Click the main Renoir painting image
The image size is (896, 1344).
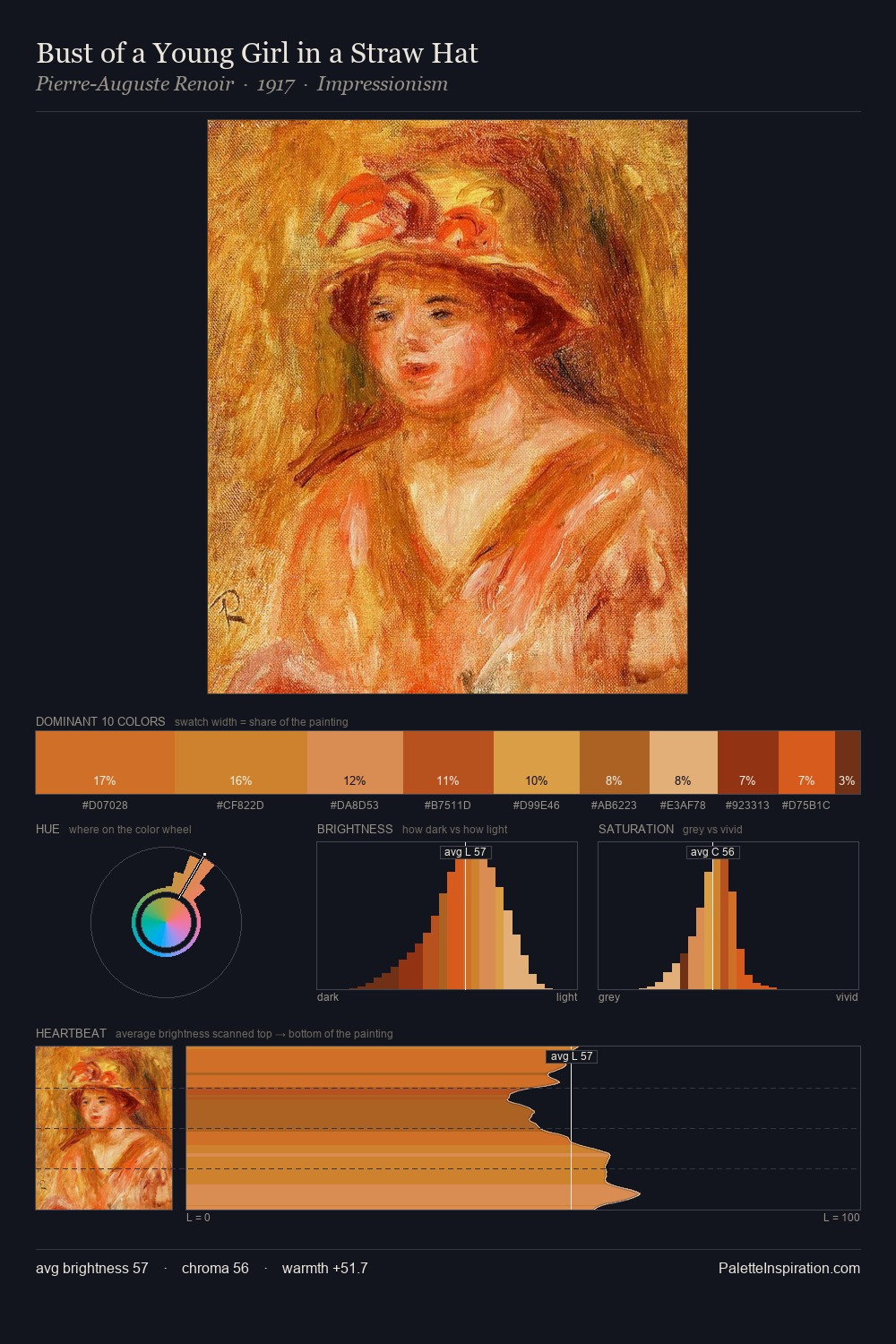click(x=447, y=407)
